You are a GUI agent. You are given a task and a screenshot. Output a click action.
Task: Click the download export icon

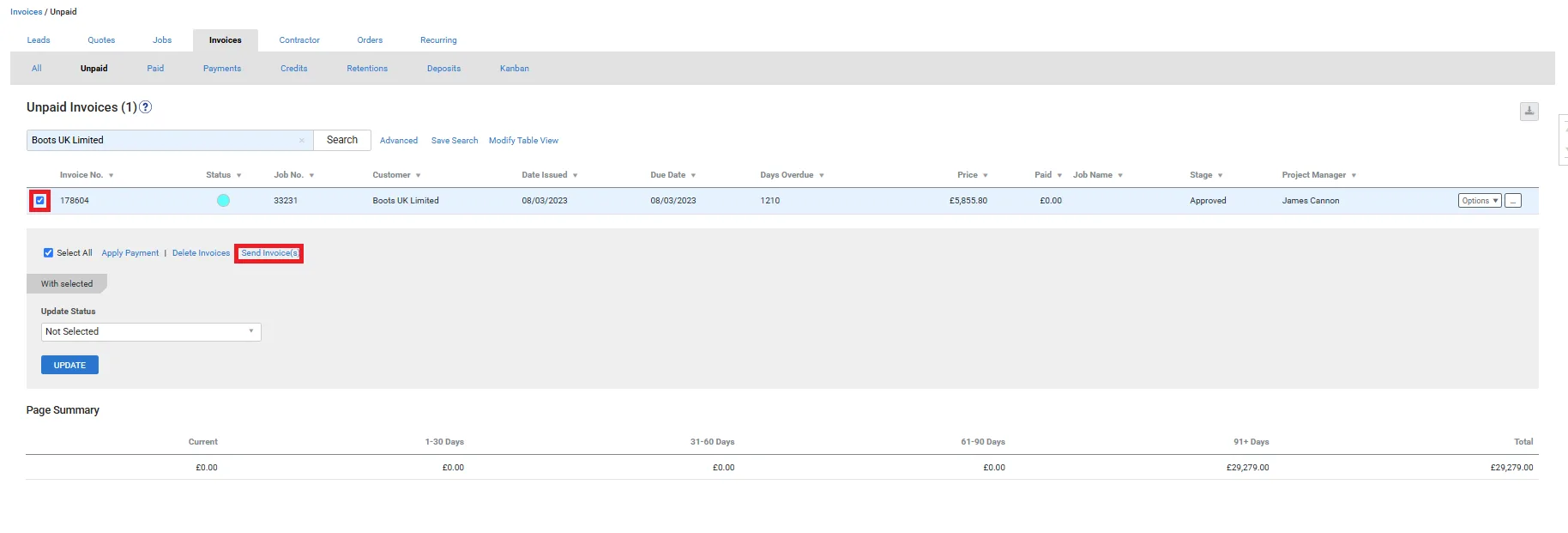pyautogui.click(x=1529, y=112)
